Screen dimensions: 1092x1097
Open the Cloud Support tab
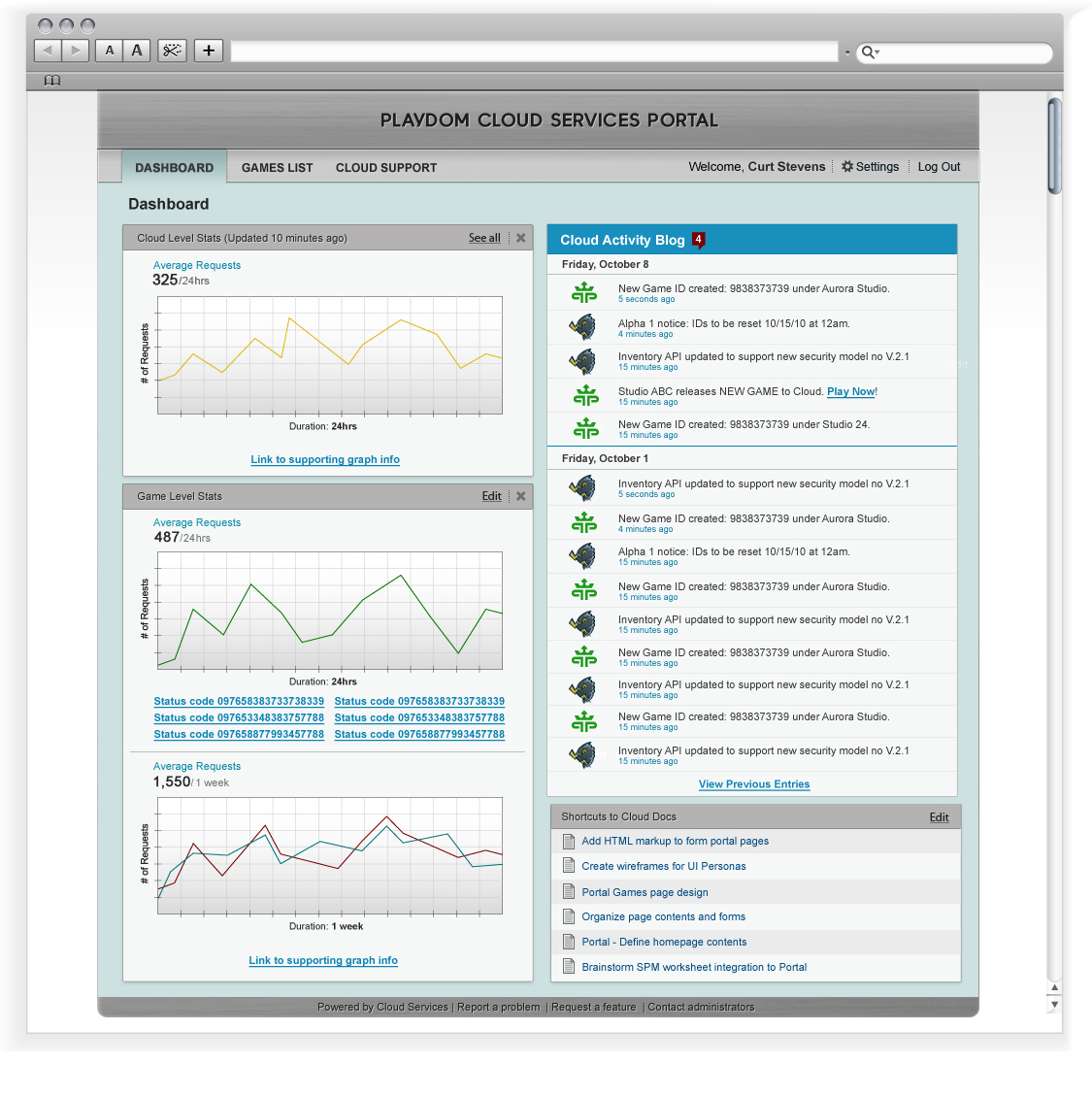point(386,168)
